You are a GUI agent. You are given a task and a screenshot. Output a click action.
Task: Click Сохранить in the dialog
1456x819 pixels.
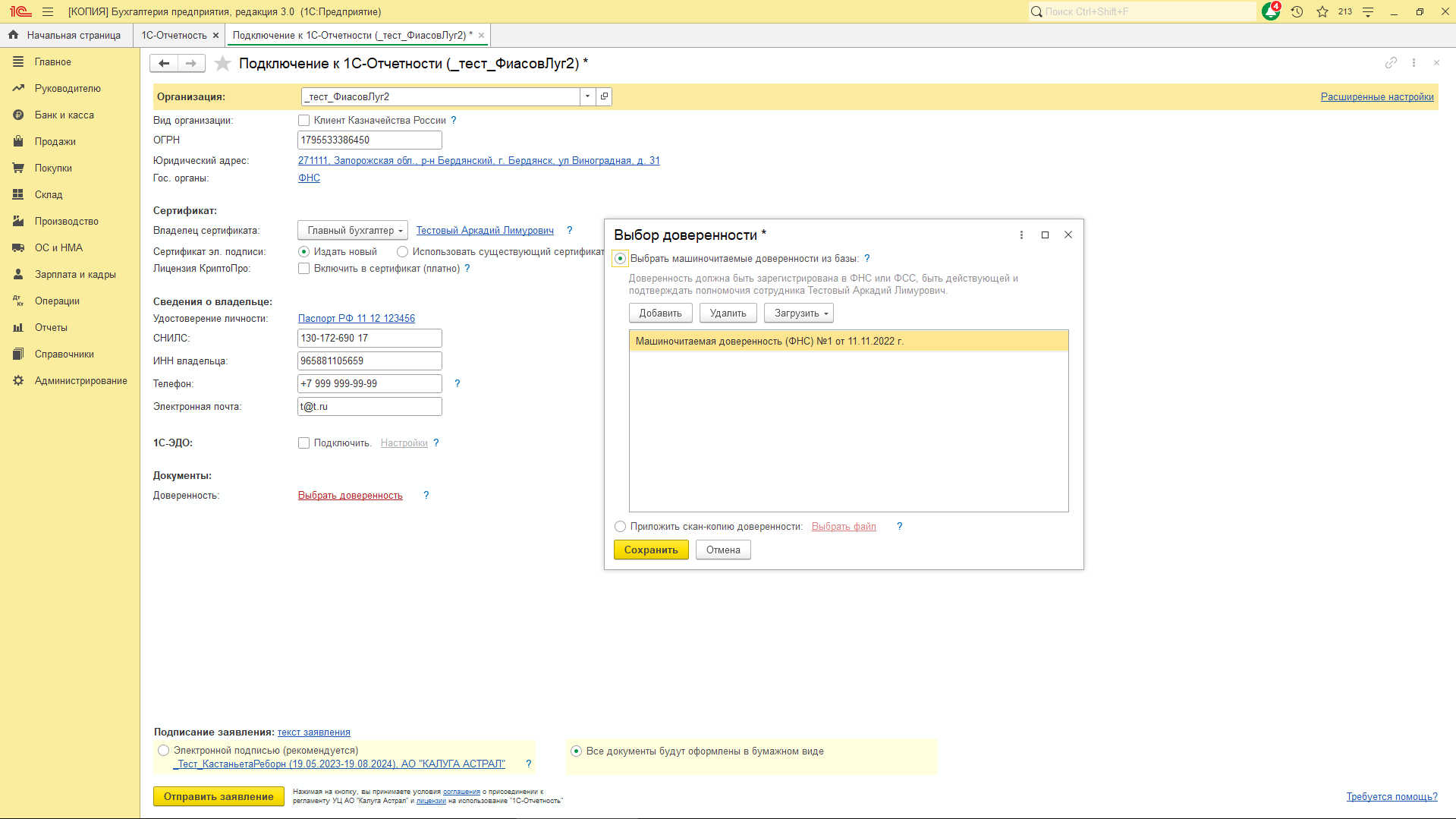click(651, 550)
